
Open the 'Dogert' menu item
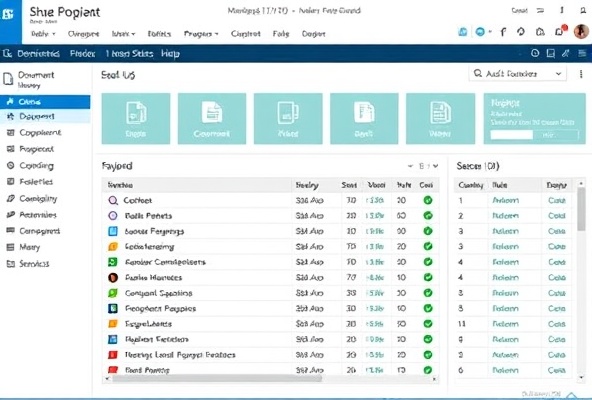point(313,34)
